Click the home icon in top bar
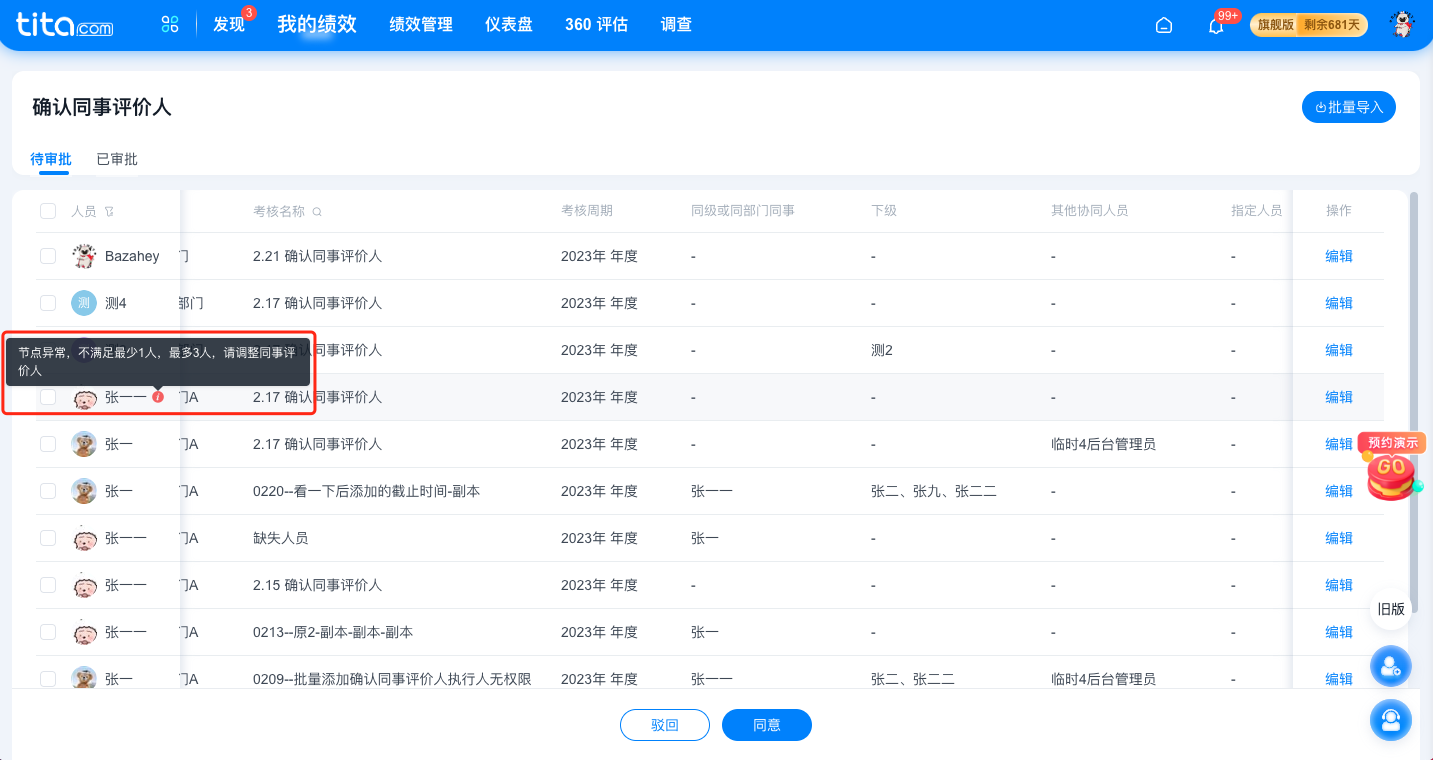 point(1164,25)
